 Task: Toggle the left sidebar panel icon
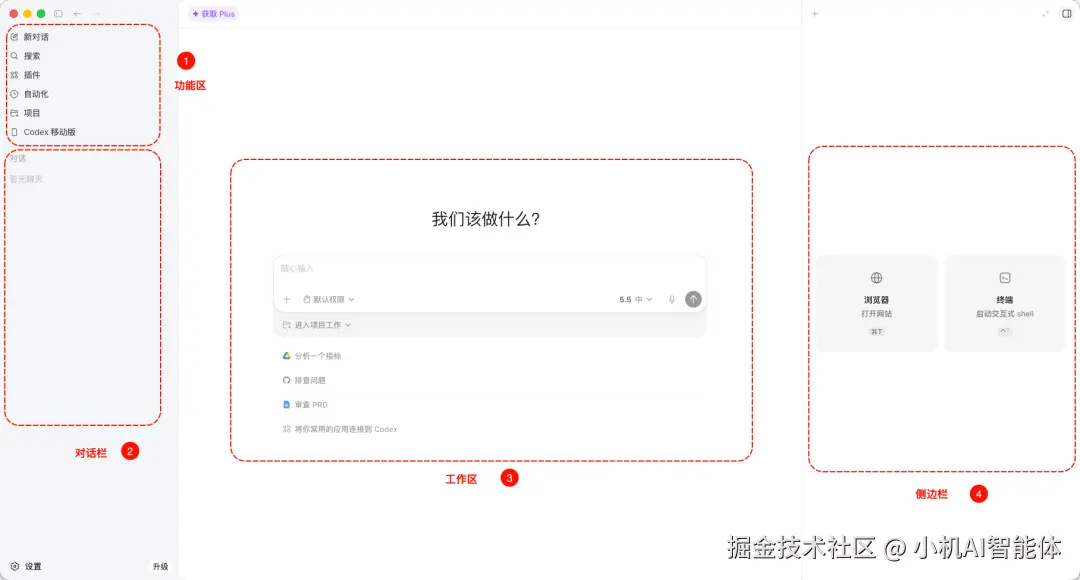tap(58, 14)
